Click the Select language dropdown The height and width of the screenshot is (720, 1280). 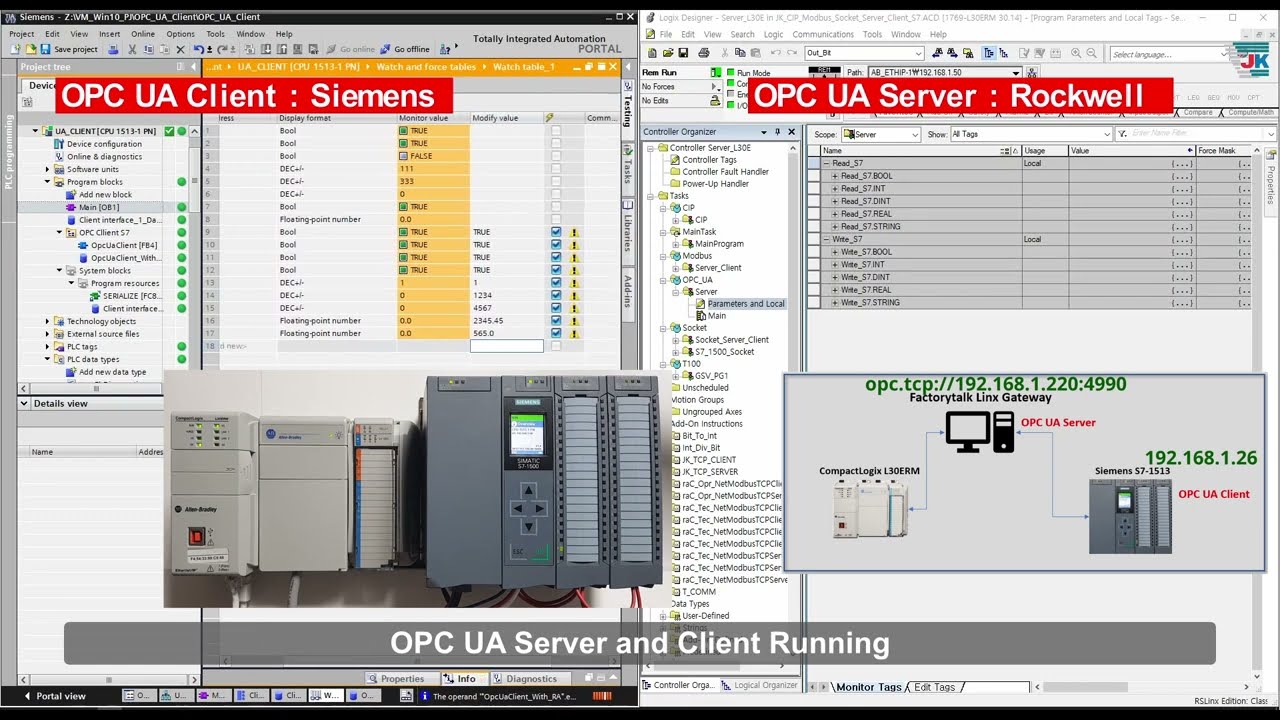click(x=1168, y=54)
